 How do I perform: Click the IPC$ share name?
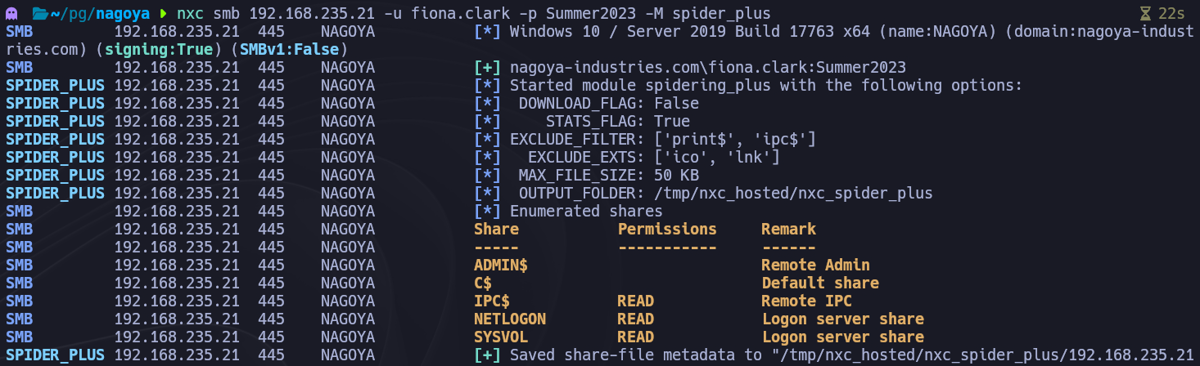point(492,302)
